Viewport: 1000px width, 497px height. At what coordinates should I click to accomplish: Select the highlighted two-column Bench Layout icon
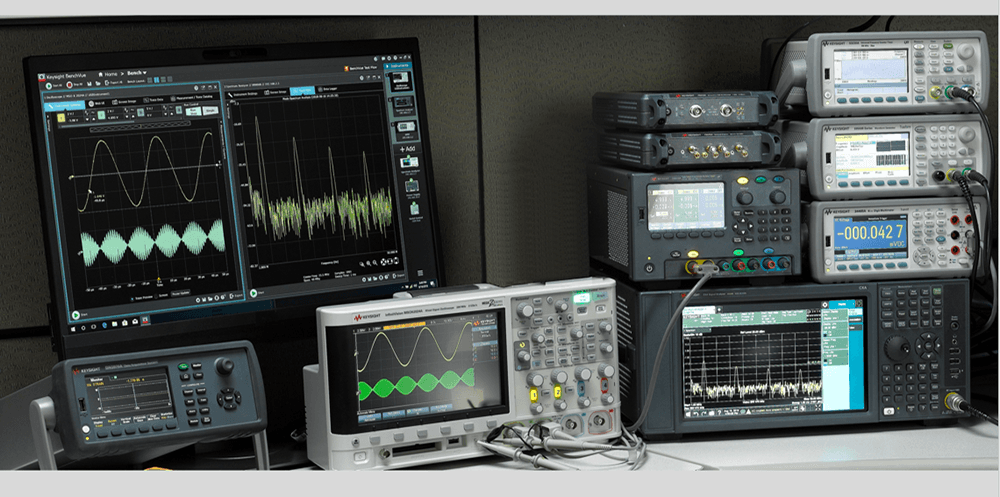tap(156, 80)
